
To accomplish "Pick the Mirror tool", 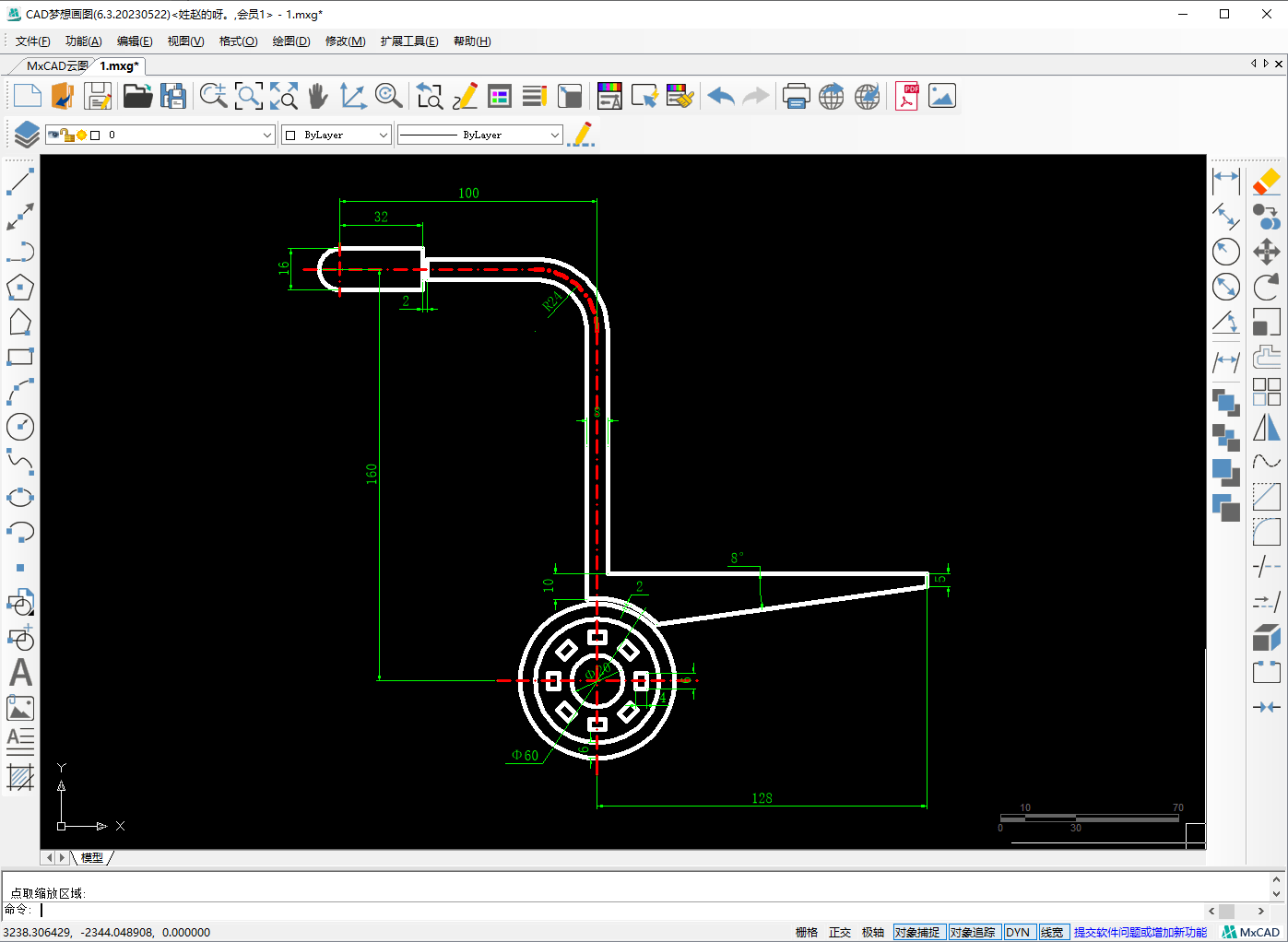I will pos(1267,427).
